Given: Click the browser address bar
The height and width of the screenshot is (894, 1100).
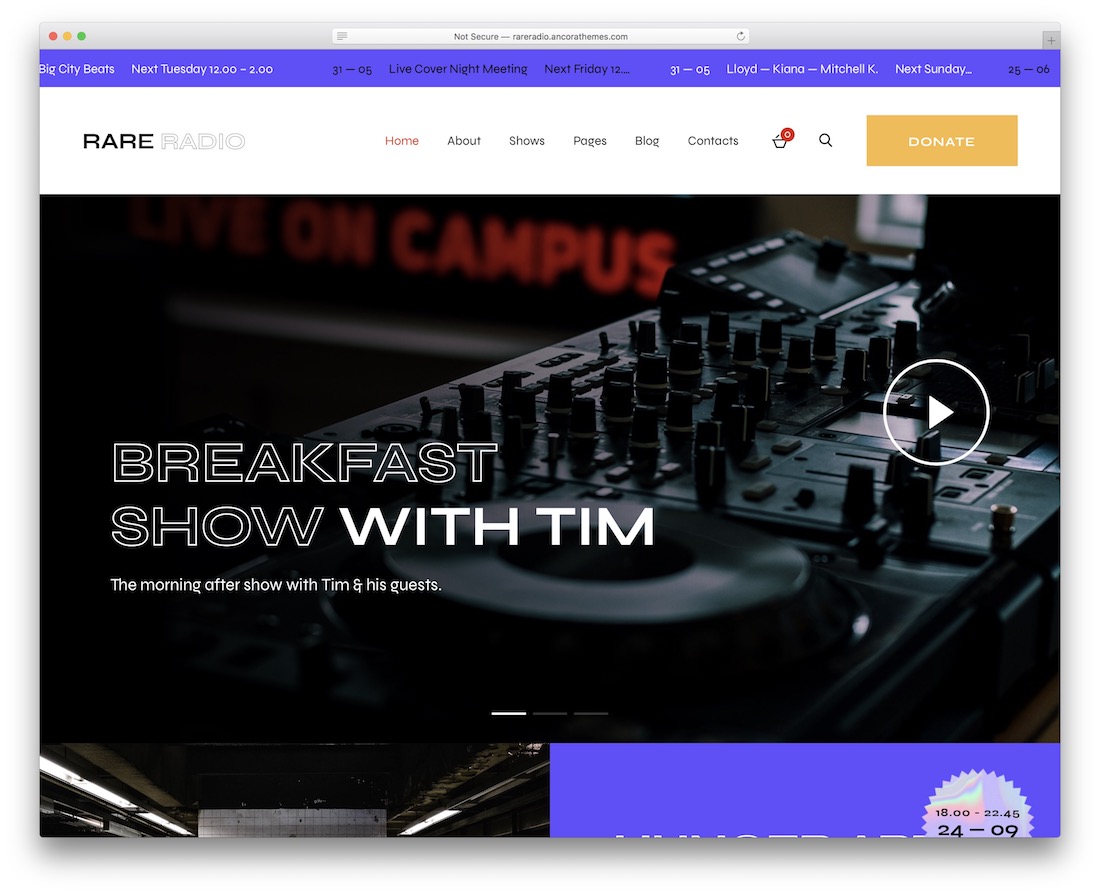Looking at the screenshot, I should 540,36.
